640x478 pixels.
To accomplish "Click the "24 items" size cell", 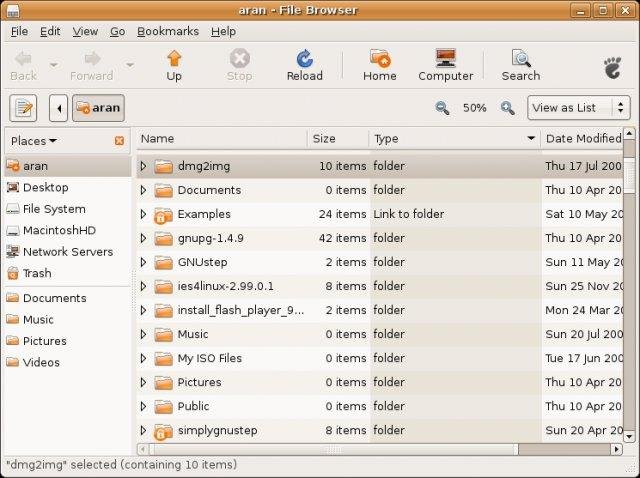I will tap(342, 214).
